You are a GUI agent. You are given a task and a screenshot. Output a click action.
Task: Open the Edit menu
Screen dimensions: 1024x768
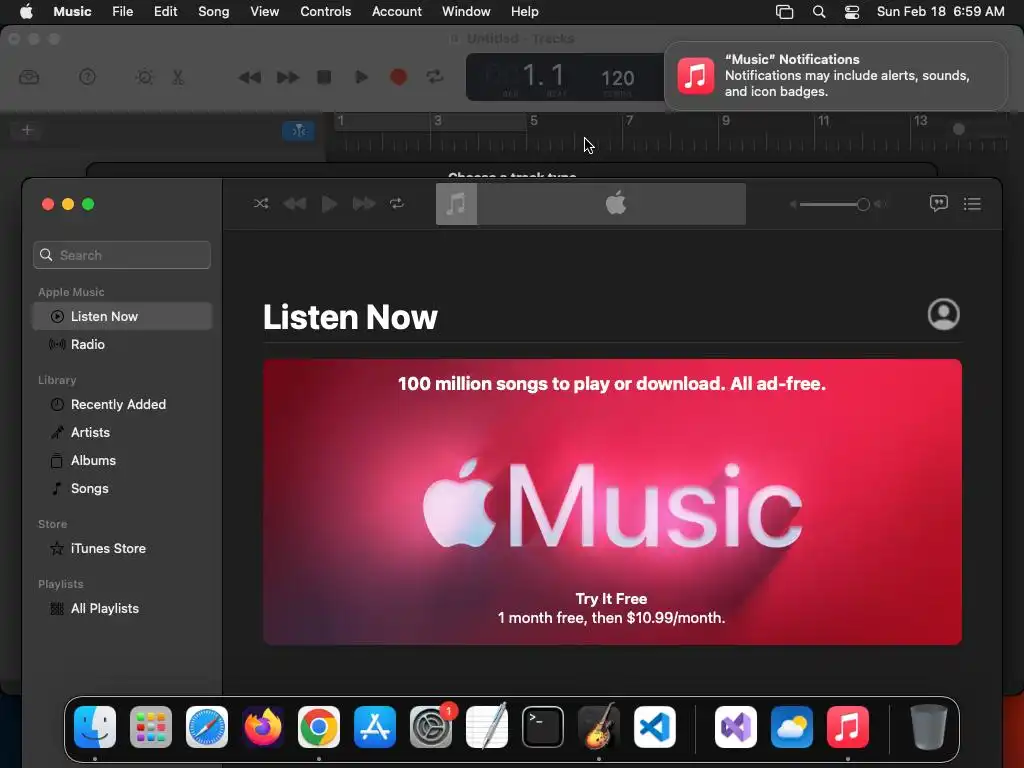click(165, 11)
